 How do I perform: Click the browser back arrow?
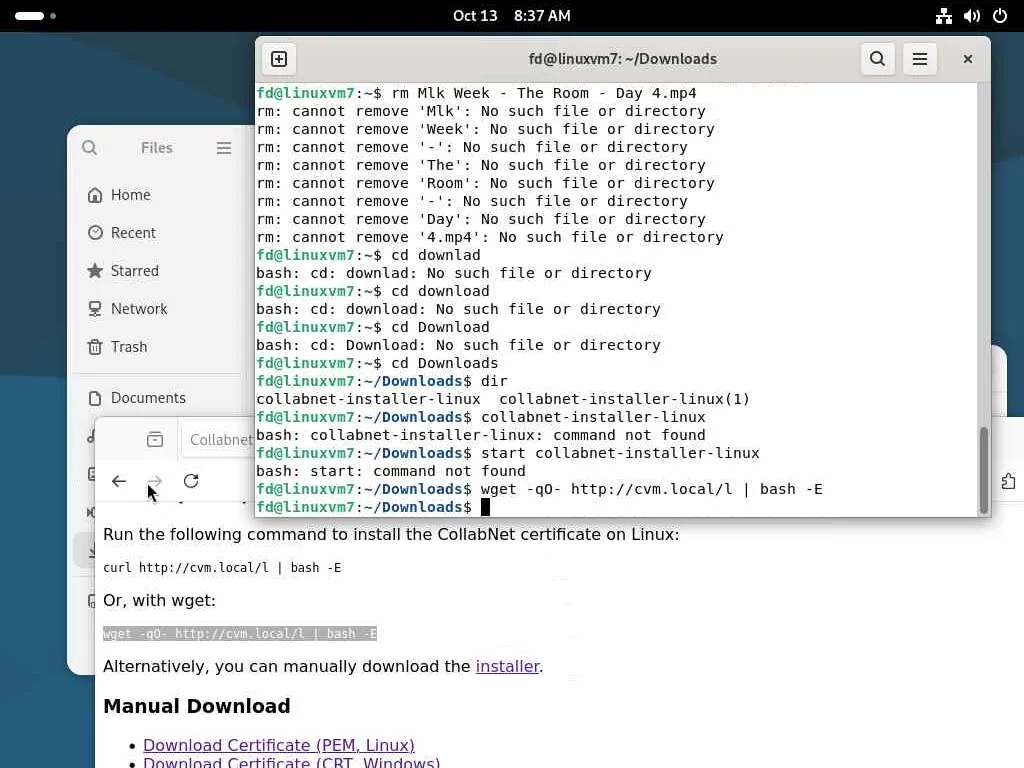(x=119, y=481)
